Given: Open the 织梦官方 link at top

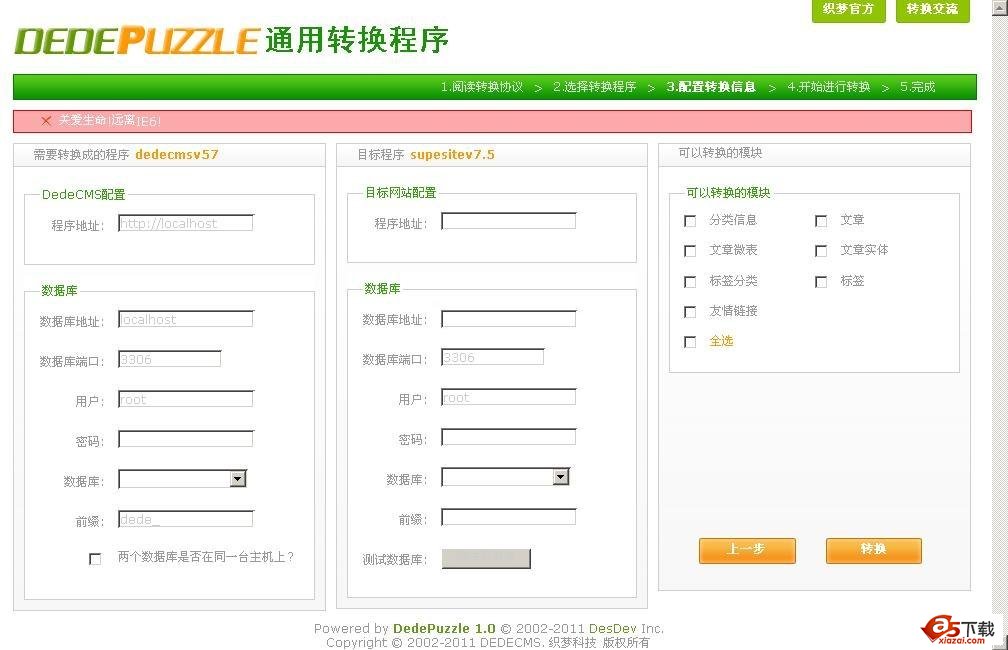Looking at the screenshot, I should click(x=849, y=10).
